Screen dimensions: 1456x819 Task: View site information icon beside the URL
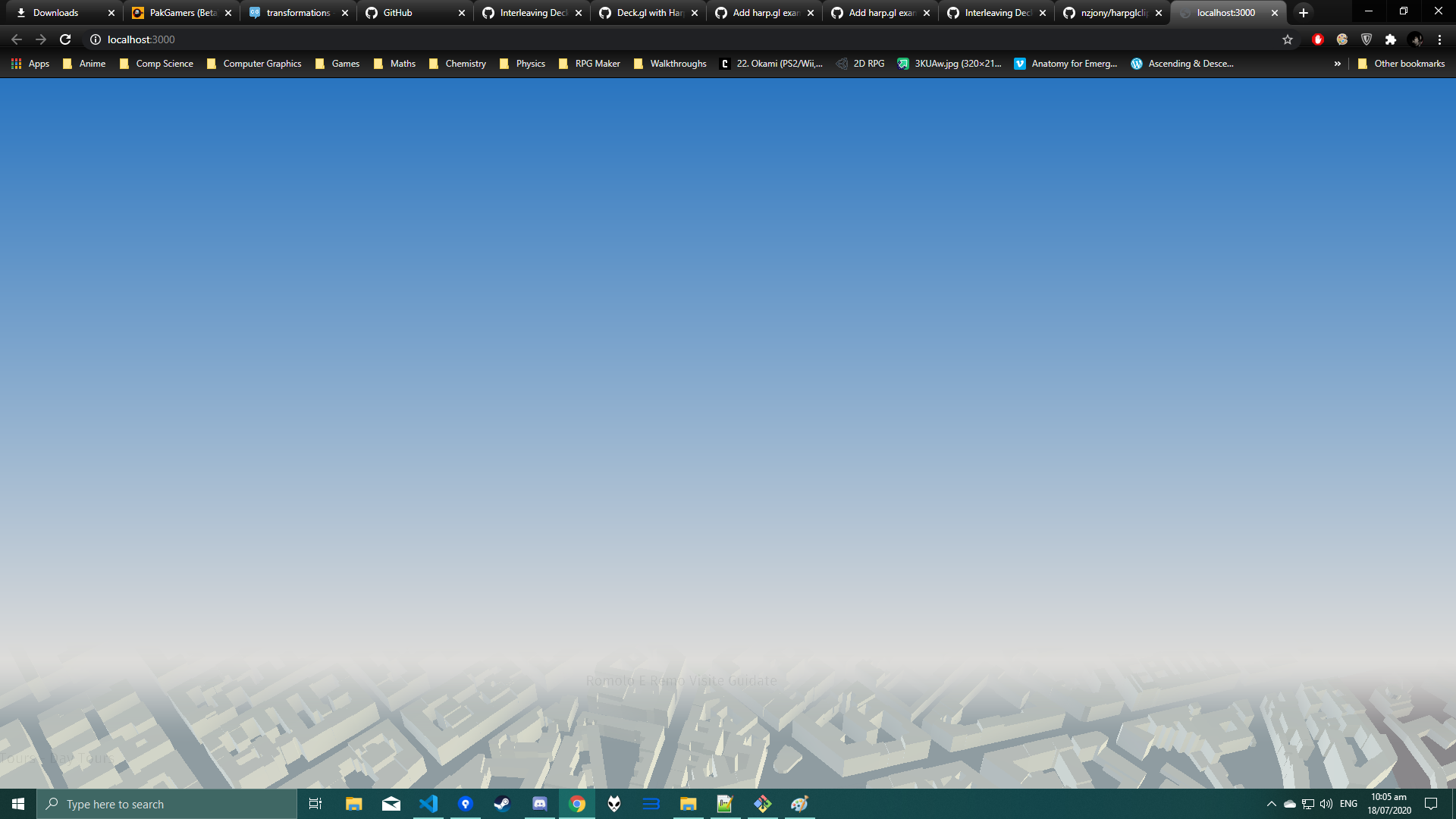click(x=96, y=39)
